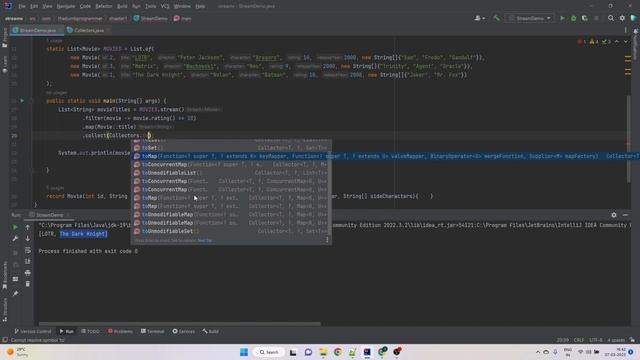Close the StreamDemo.java editor tab
The height and width of the screenshot is (360, 640).
(x=60, y=30)
